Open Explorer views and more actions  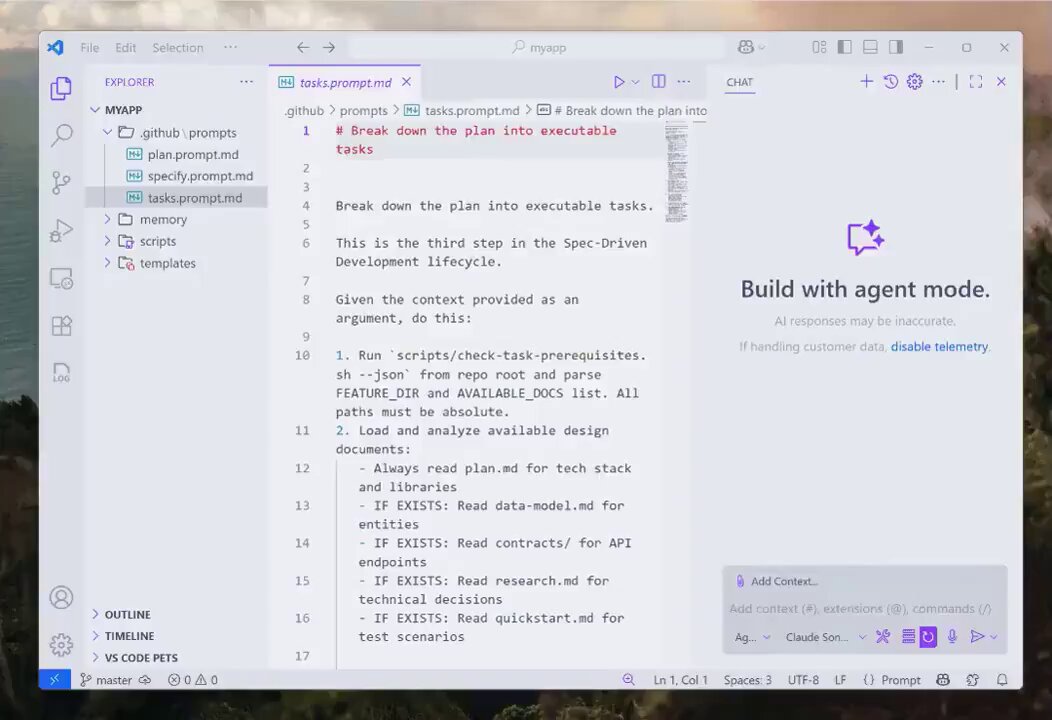click(x=246, y=82)
